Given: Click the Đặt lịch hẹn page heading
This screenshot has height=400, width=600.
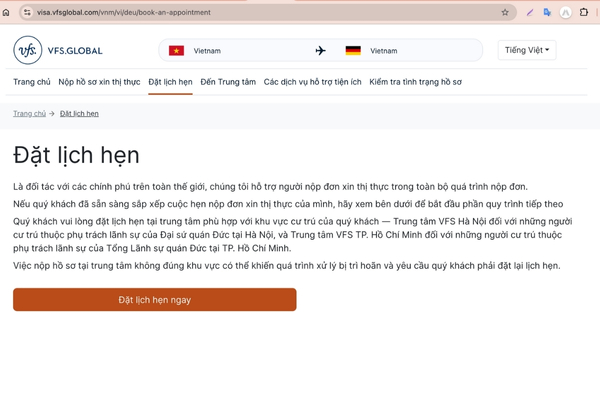Looking at the screenshot, I should pos(76,155).
